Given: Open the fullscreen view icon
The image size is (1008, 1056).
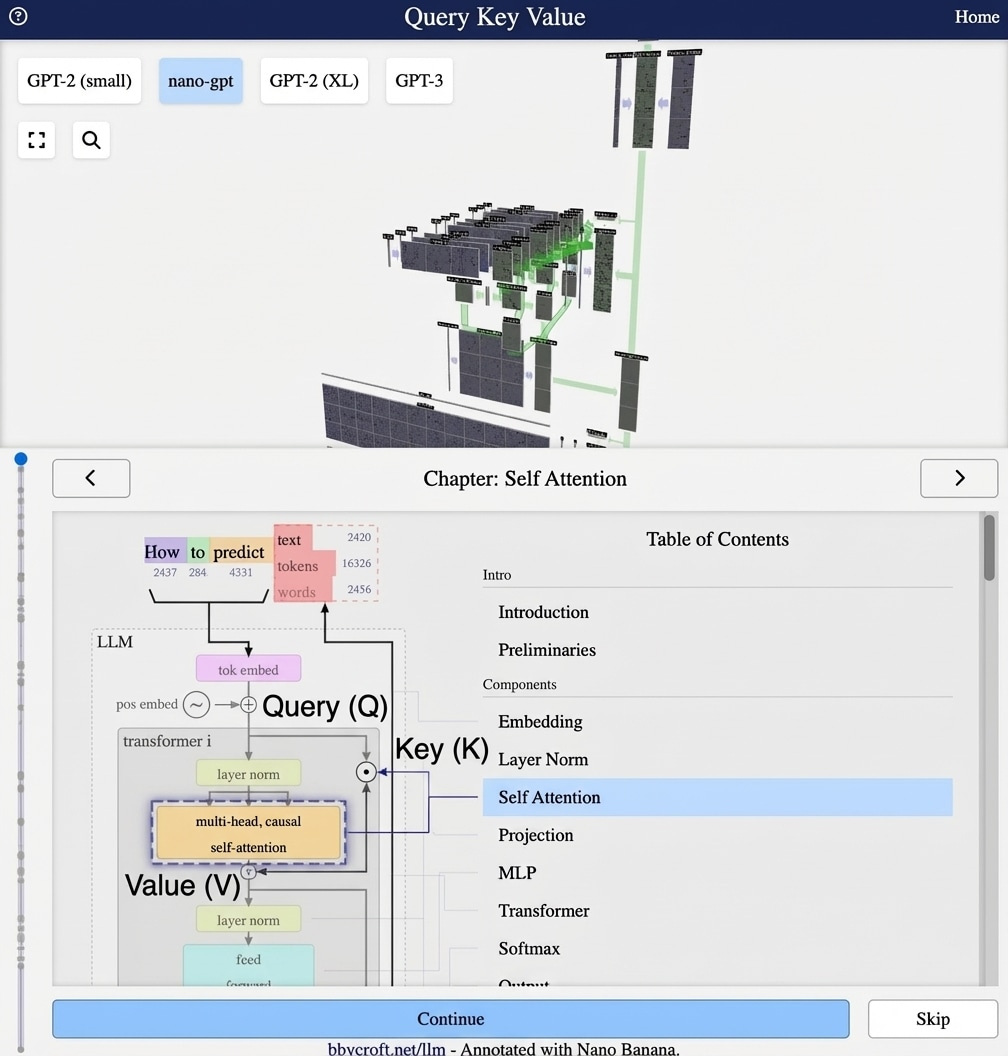Looking at the screenshot, I should [36, 140].
